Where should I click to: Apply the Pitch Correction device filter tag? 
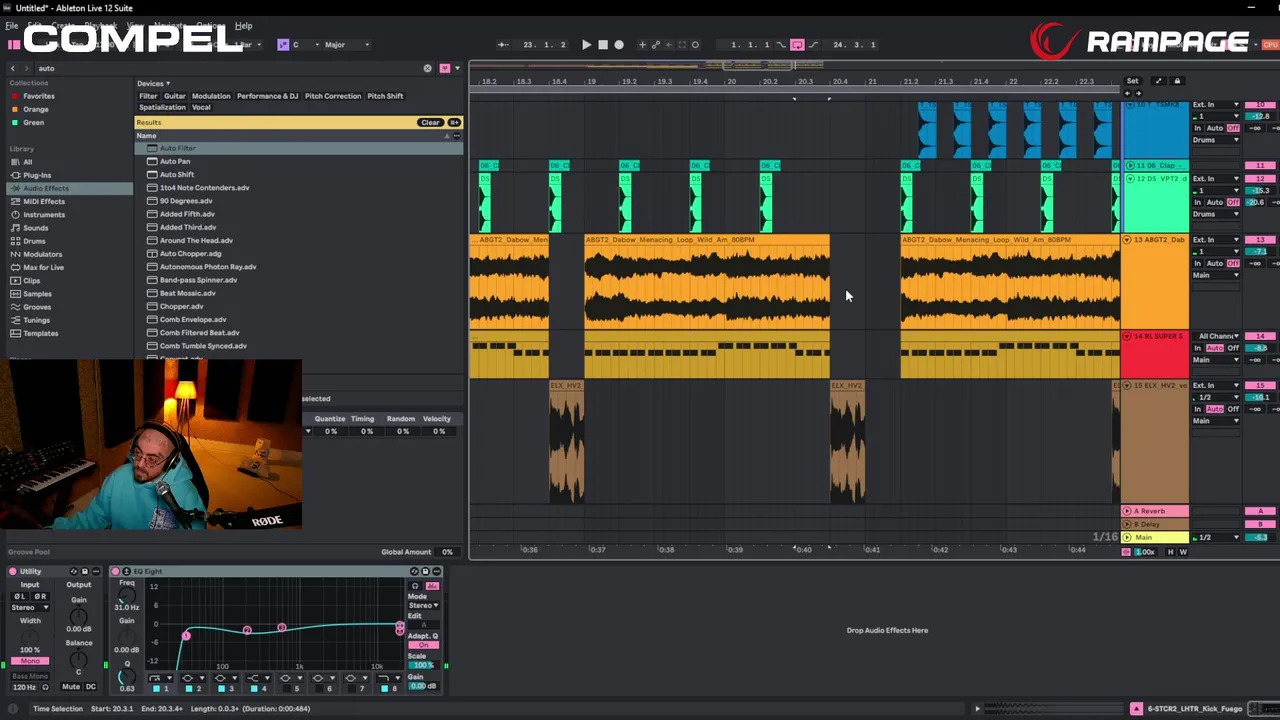tap(333, 96)
